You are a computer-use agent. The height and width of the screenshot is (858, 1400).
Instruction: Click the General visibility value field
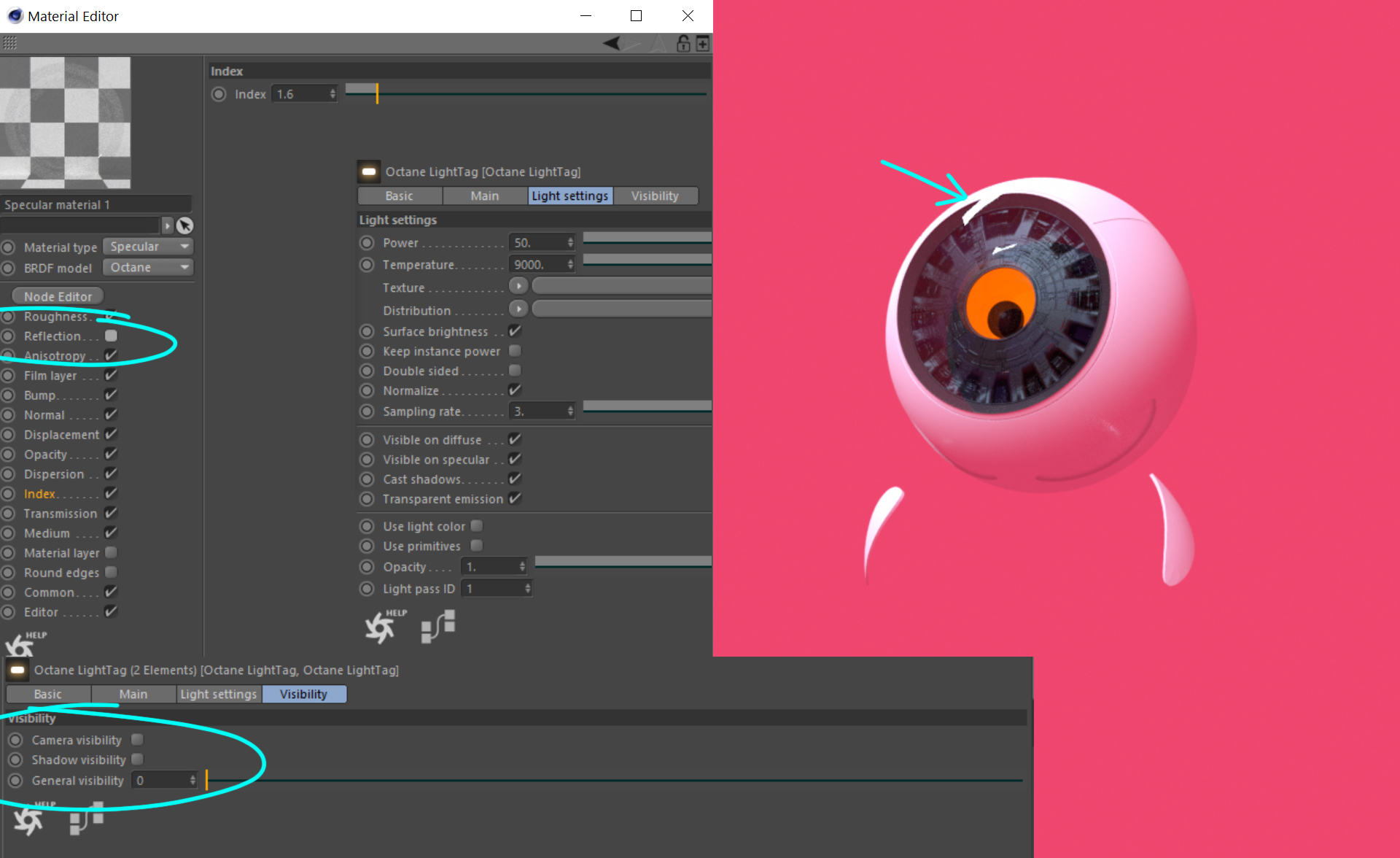coord(160,781)
